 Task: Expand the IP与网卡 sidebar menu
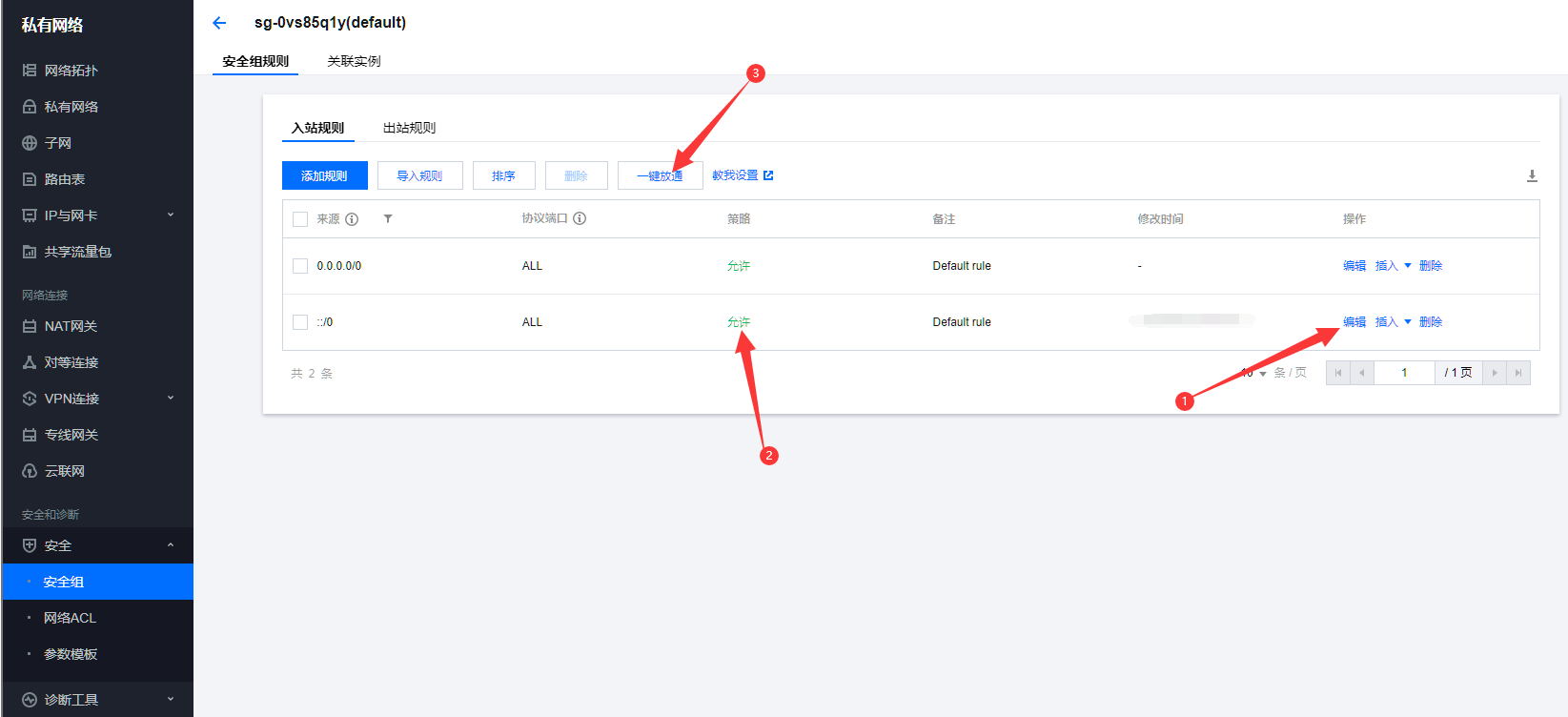pos(97,215)
